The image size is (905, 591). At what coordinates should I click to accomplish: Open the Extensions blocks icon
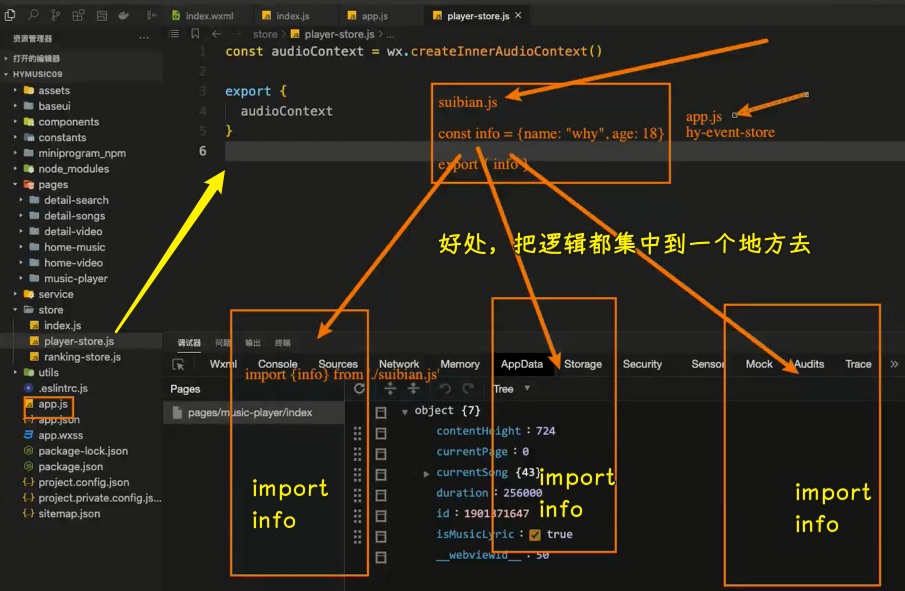pyautogui.click(x=78, y=16)
